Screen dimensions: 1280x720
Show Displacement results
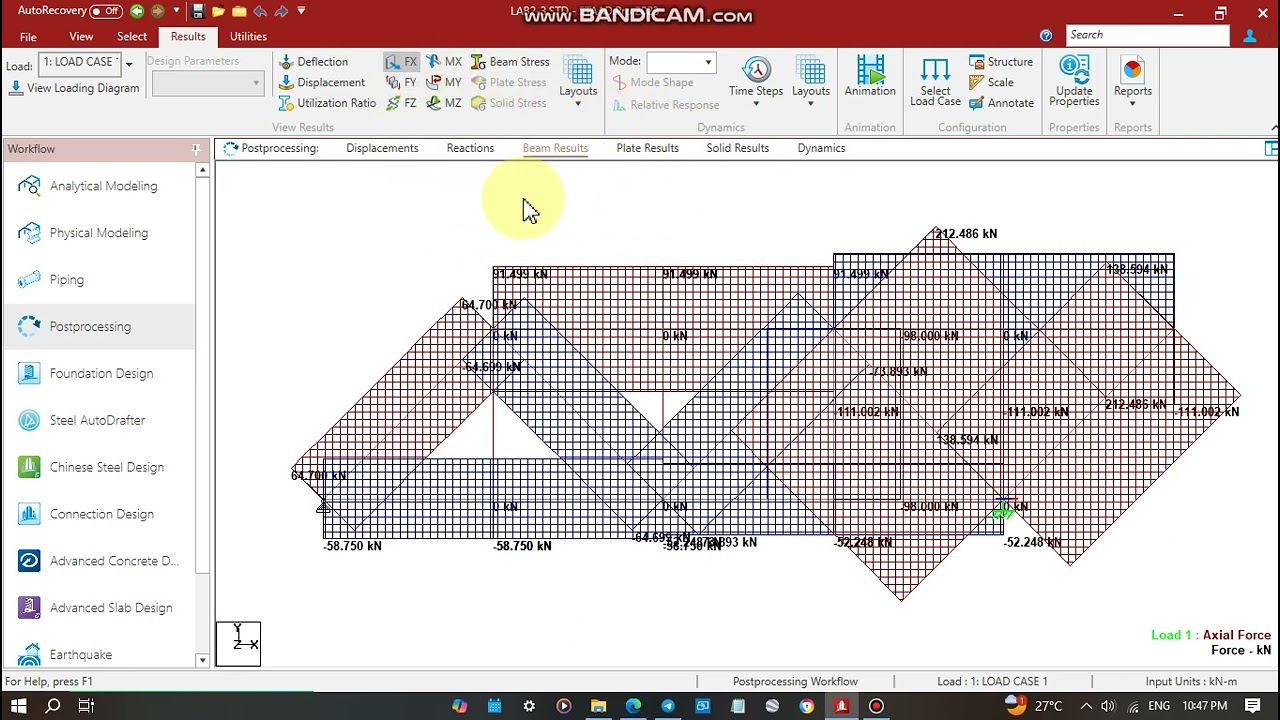321,83
